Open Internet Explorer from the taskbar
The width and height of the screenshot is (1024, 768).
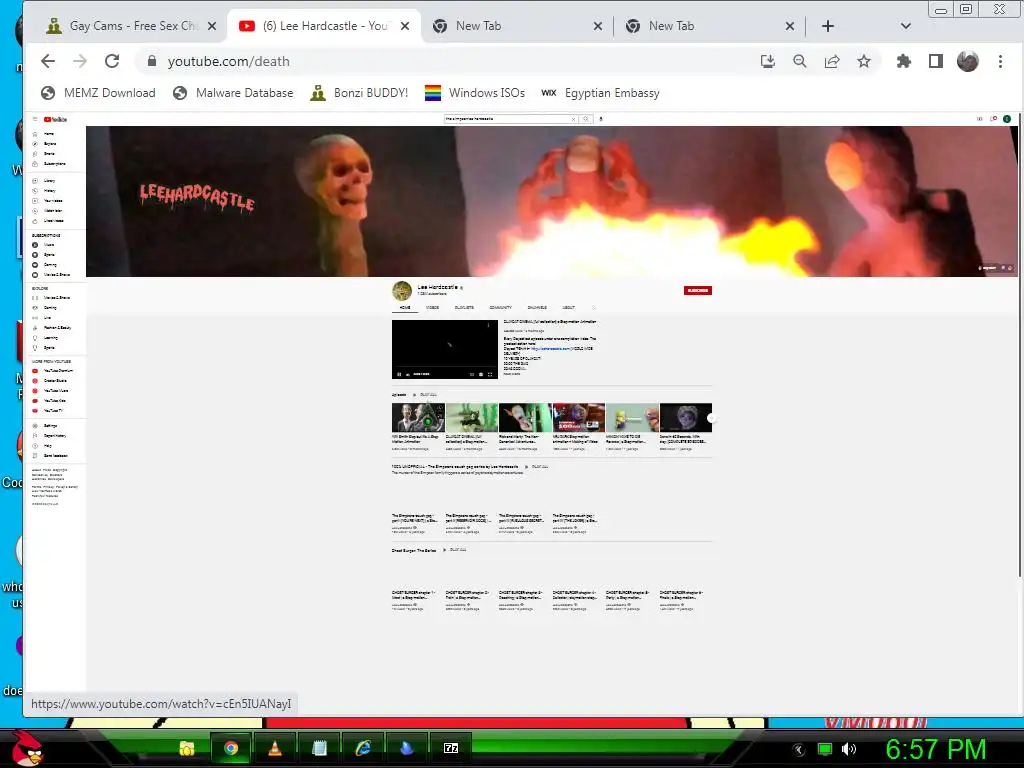pyautogui.click(x=363, y=748)
